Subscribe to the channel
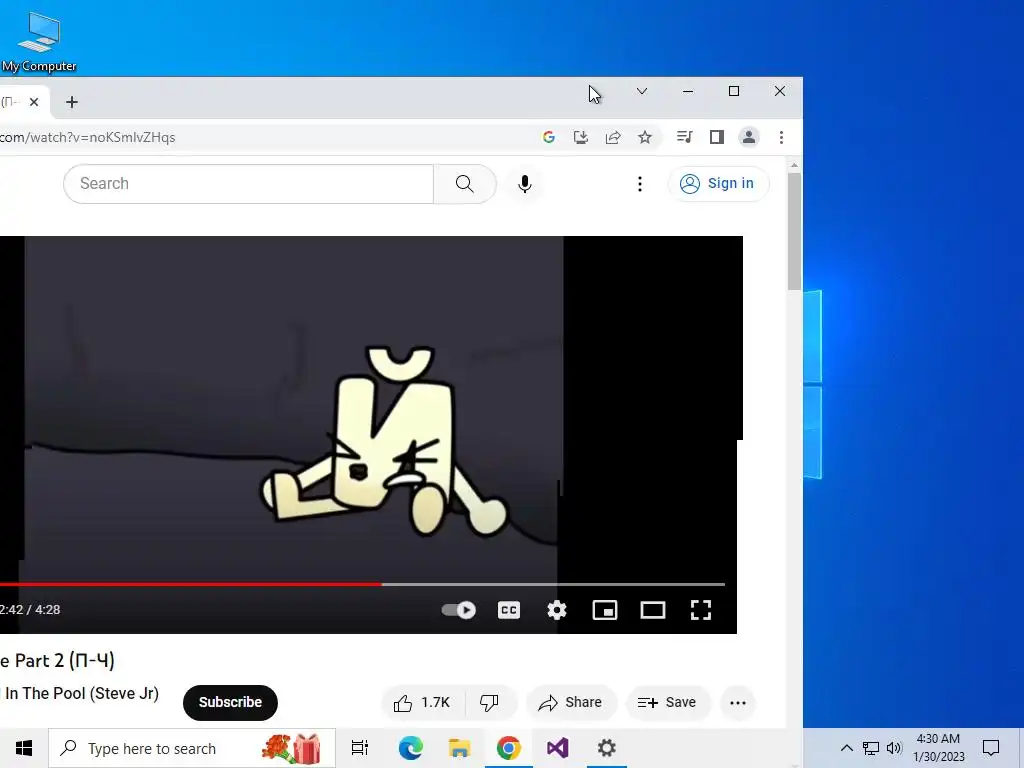 click(231, 703)
